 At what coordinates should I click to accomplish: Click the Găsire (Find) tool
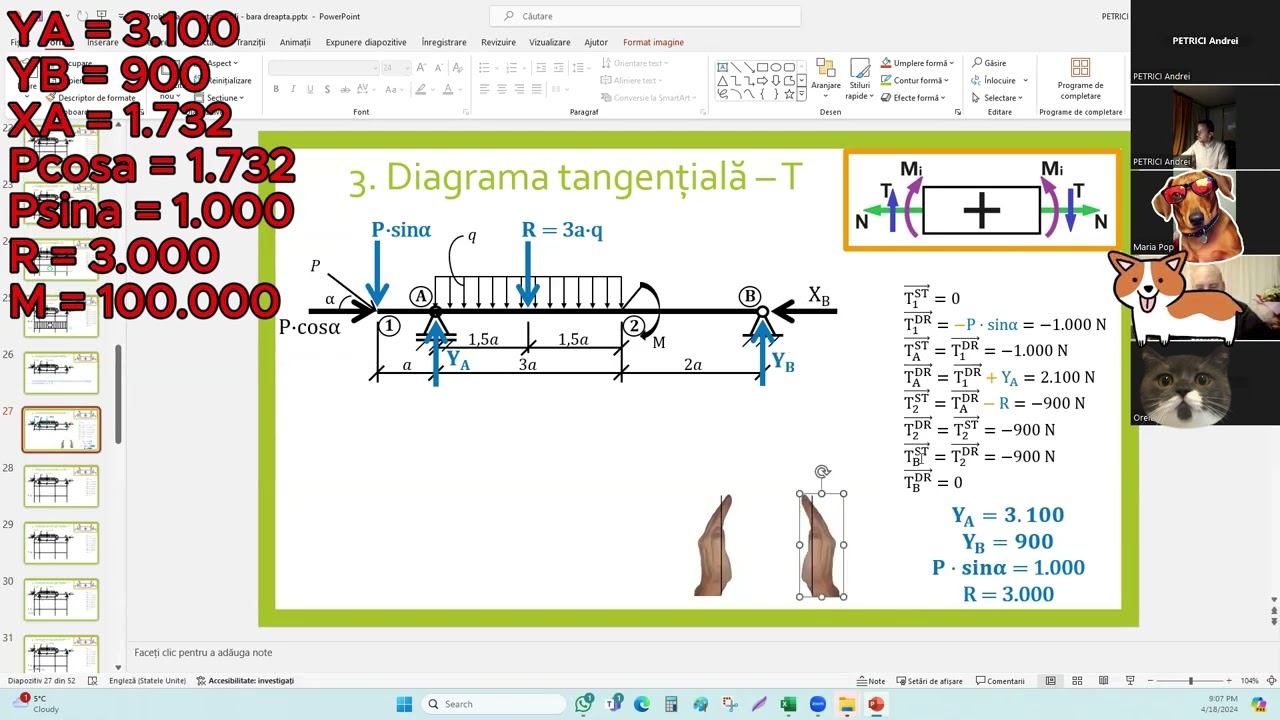pyautogui.click(x=989, y=63)
